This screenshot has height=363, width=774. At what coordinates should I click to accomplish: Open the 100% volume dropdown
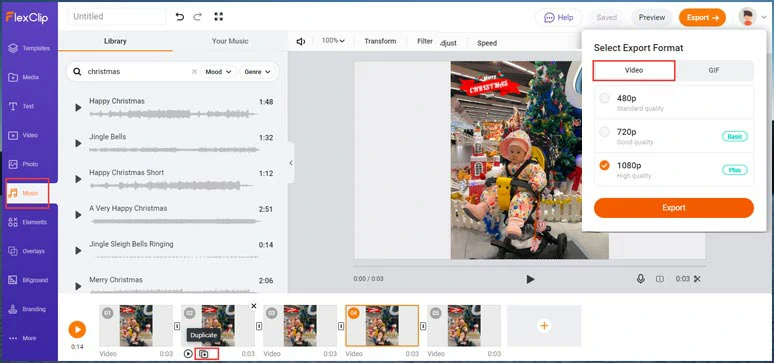tap(333, 41)
